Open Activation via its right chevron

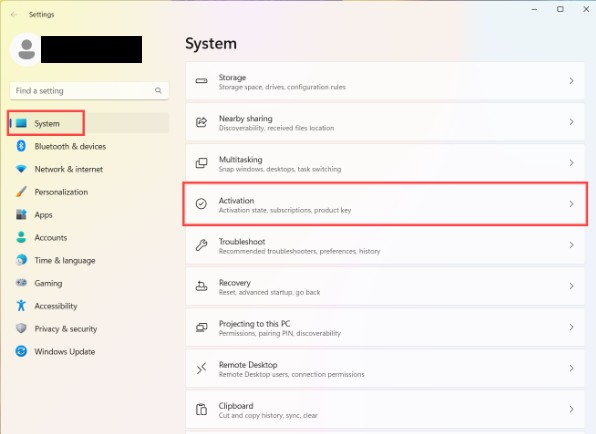(x=571, y=204)
